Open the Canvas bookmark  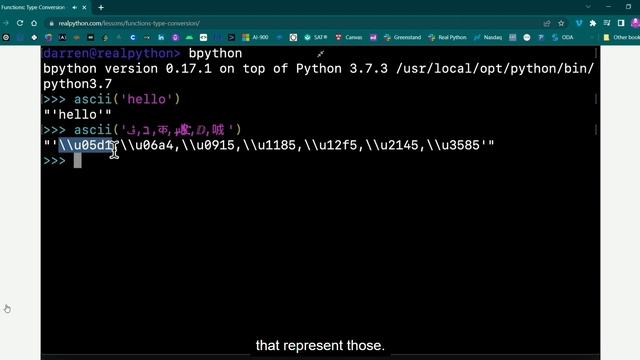(349, 37)
